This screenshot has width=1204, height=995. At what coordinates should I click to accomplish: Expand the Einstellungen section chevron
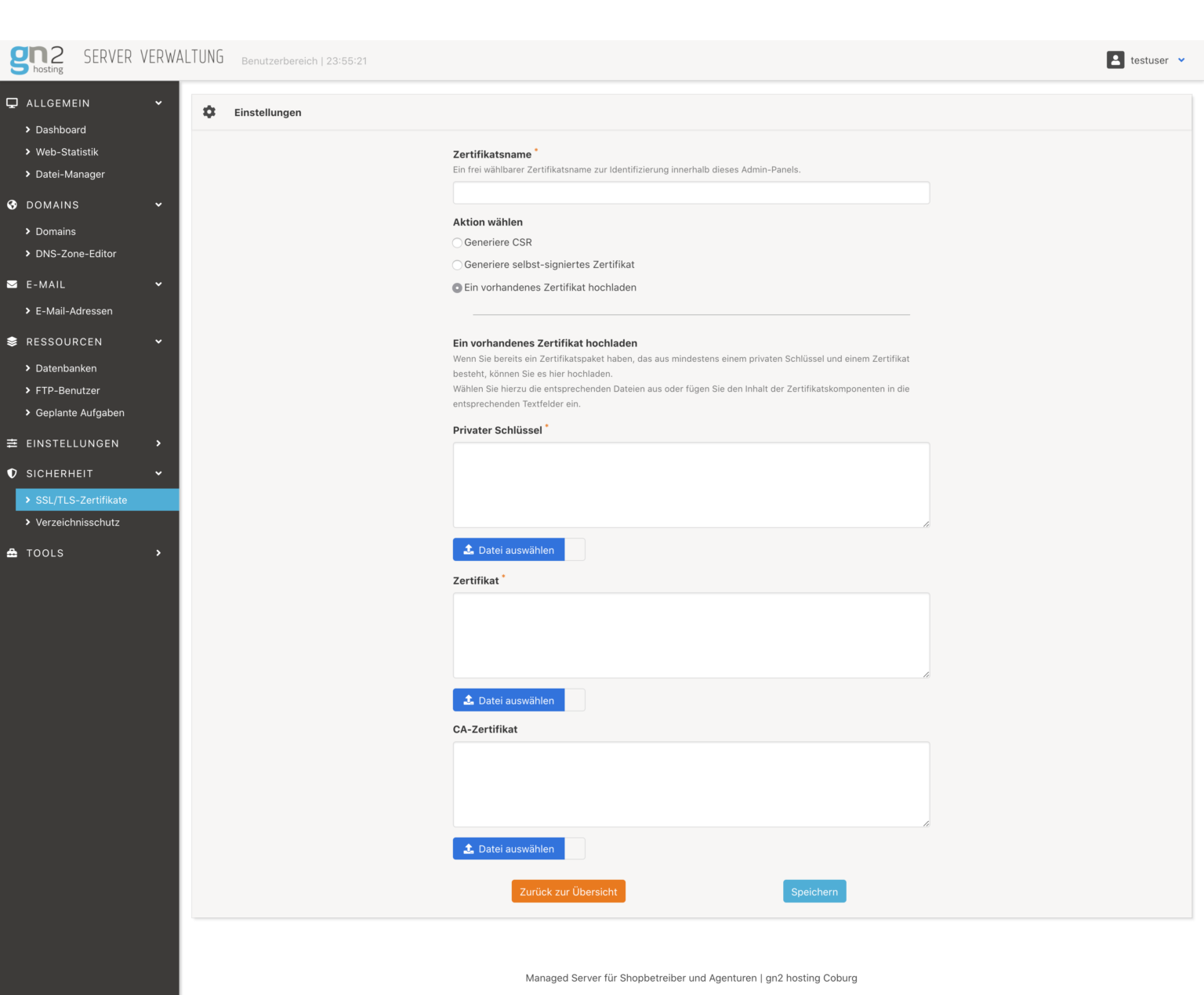pyautogui.click(x=158, y=443)
